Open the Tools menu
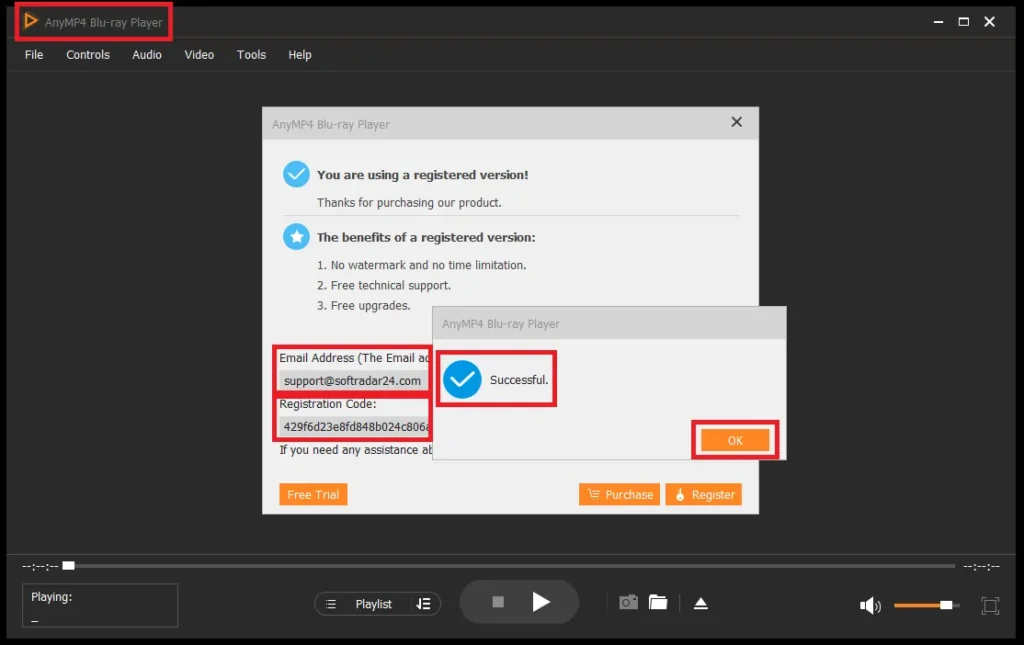This screenshot has height=645, width=1024. pos(251,55)
